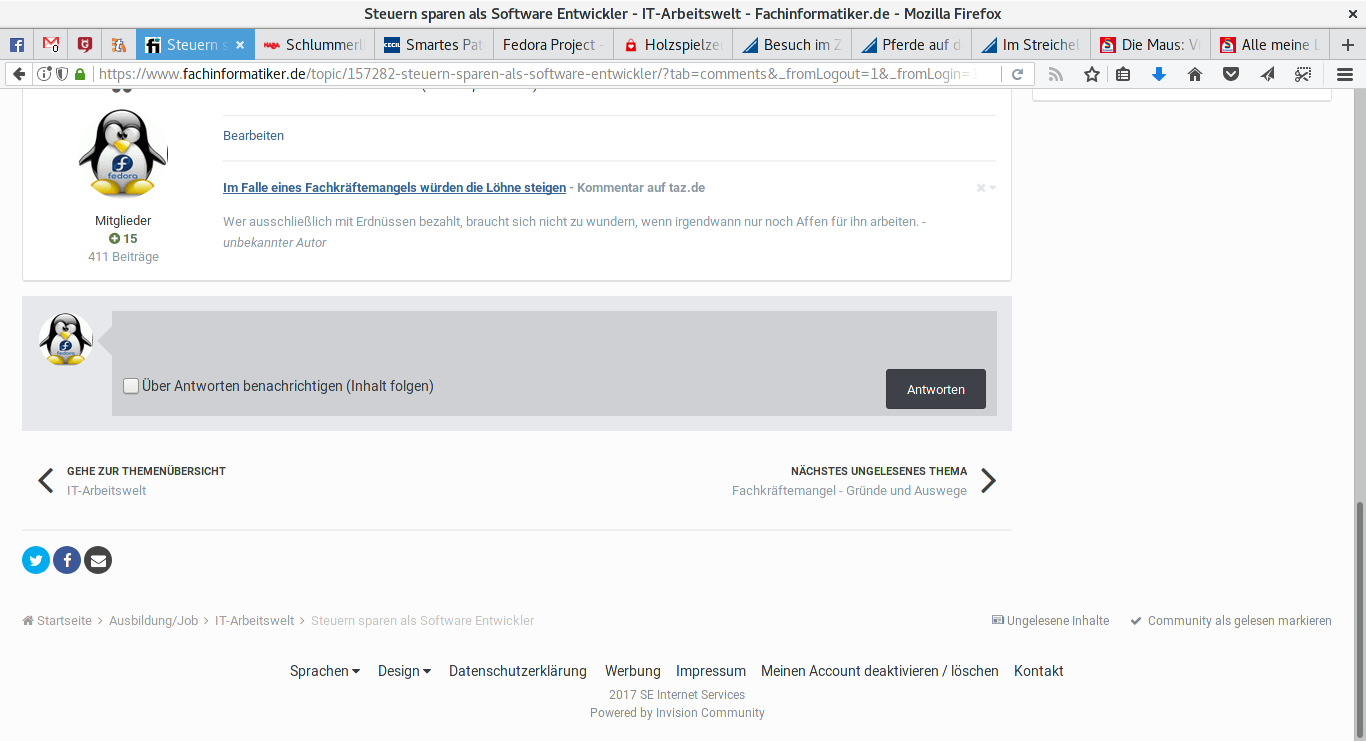This screenshot has height=741, width=1366.
Task: Click the right chevron to next topic
Action: 988,481
